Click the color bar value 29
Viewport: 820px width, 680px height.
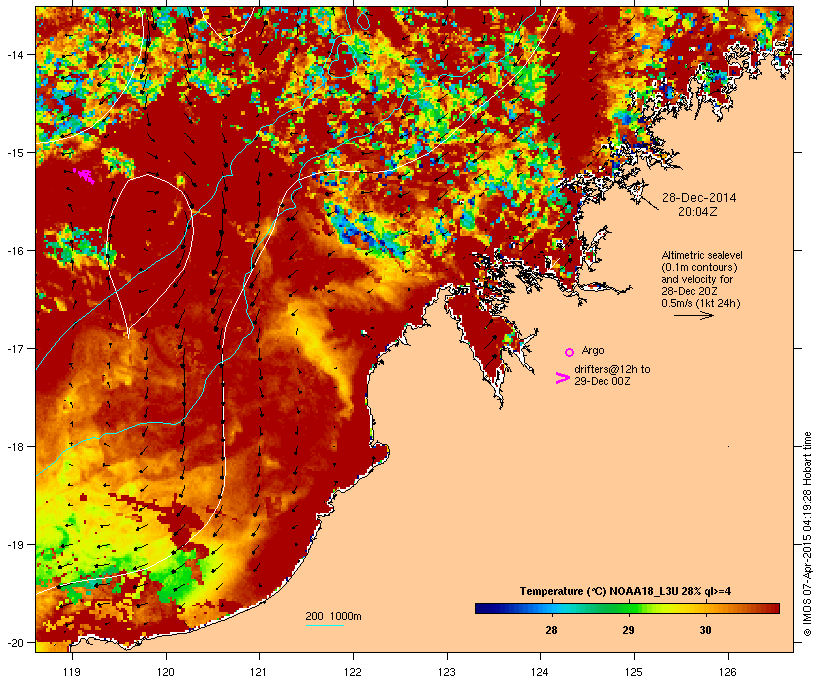point(628,630)
